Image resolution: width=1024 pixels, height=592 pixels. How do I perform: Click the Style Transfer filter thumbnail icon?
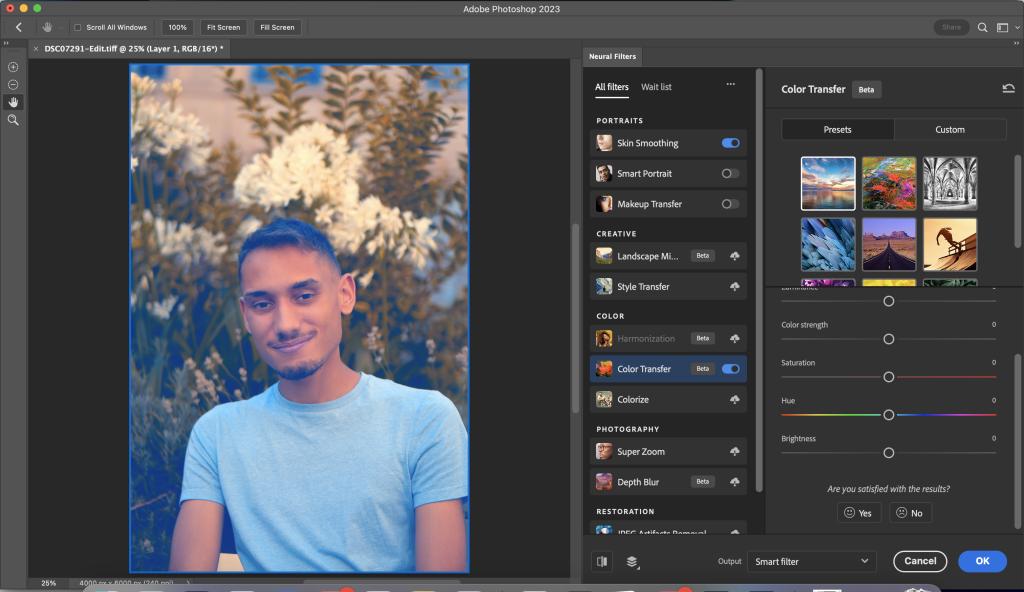point(604,286)
